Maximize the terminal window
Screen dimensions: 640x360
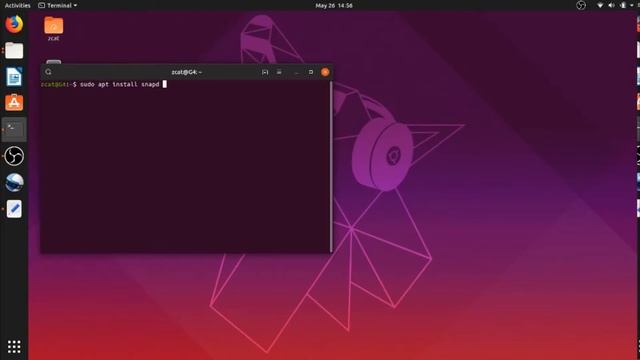pos(311,72)
